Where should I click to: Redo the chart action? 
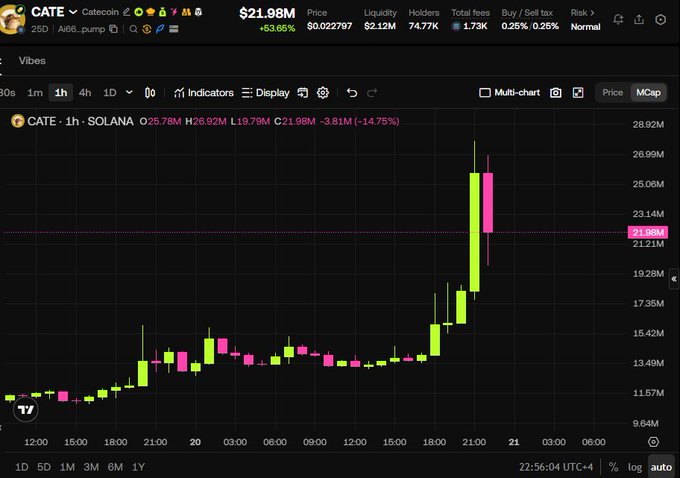click(372, 92)
